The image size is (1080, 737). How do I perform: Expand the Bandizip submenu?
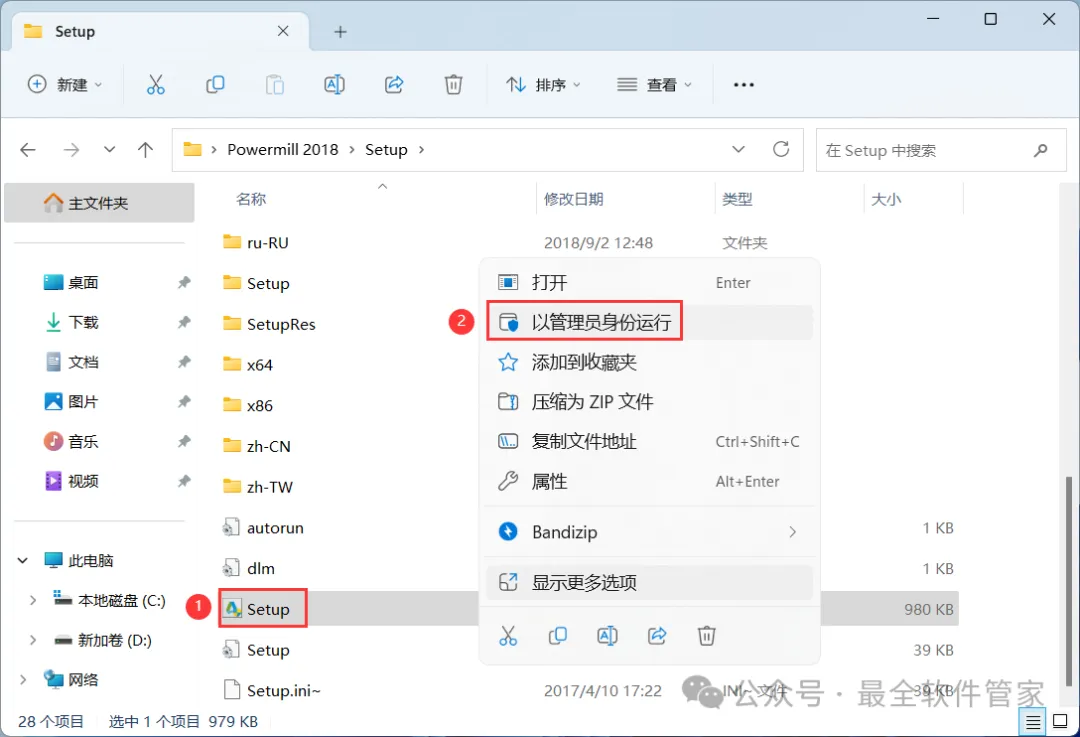pyautogui.click(x=793, y=532)
